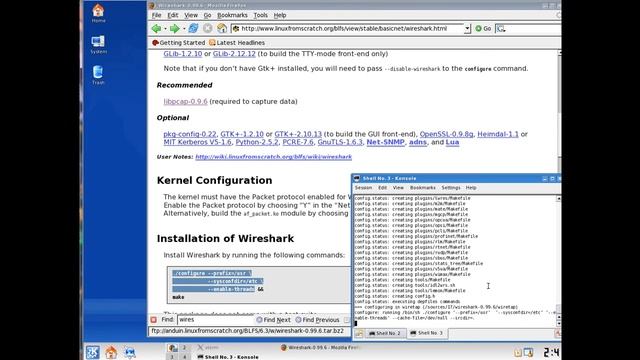Open the MIT Kerberos V5-1.6 link
This screenshot has width=640, height=360.
(197, 142)
